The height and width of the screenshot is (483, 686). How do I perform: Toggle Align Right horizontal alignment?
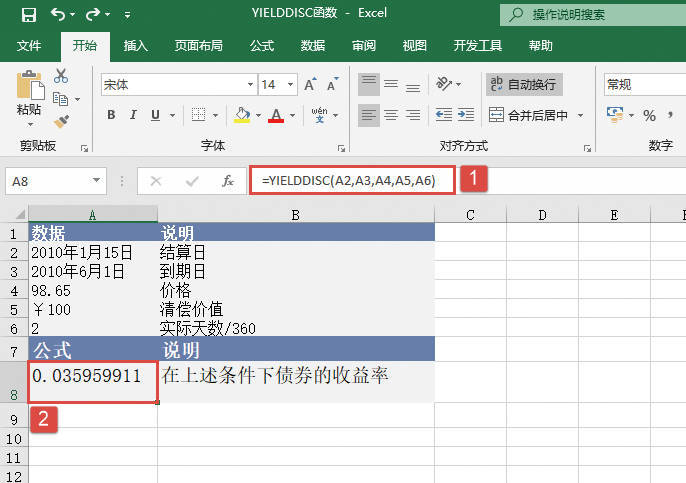click(x=413, y=116)
